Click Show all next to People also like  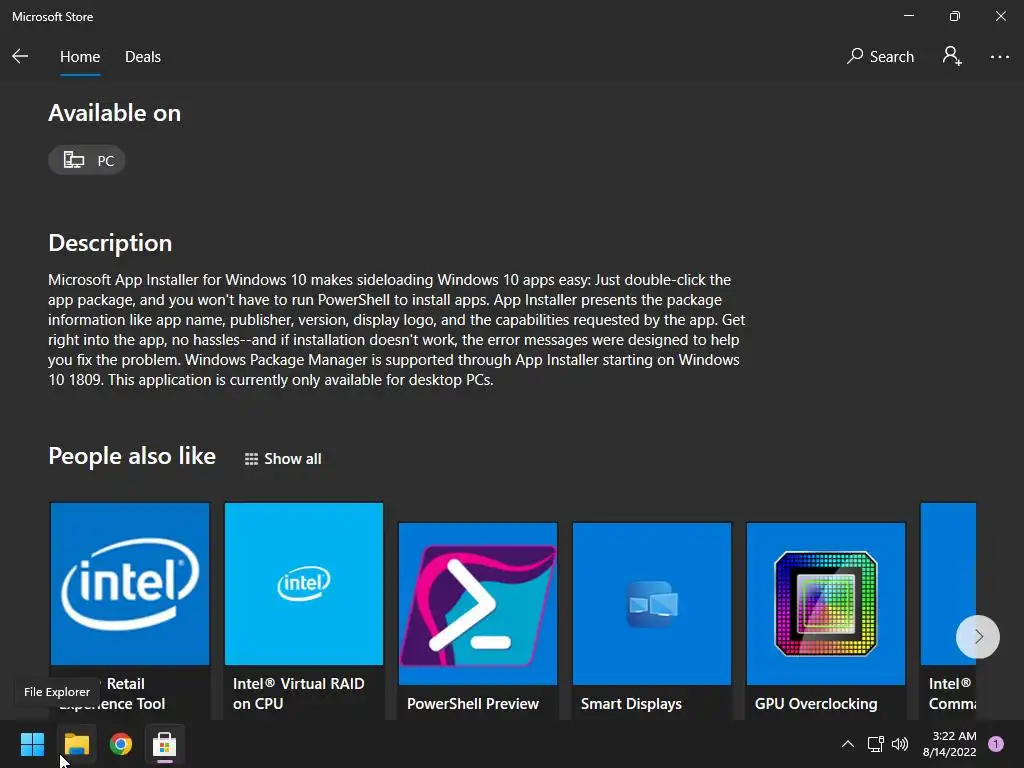coord(283,458)
